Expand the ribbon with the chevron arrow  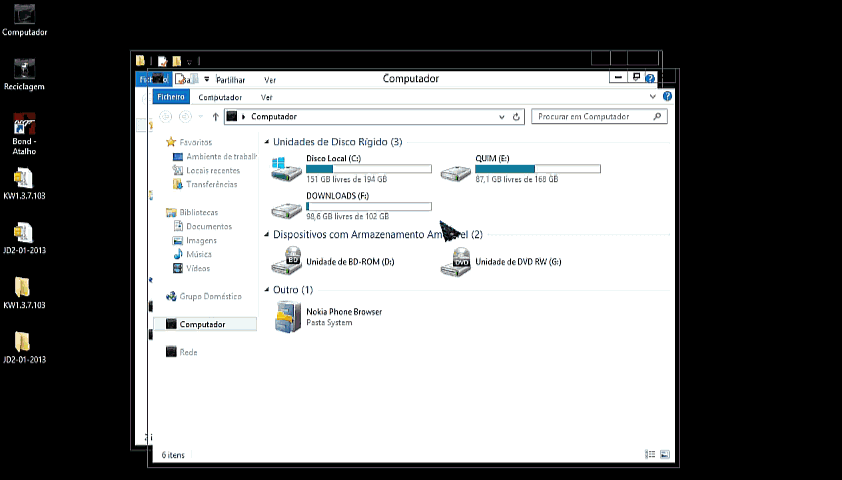[x=653, y=97]
